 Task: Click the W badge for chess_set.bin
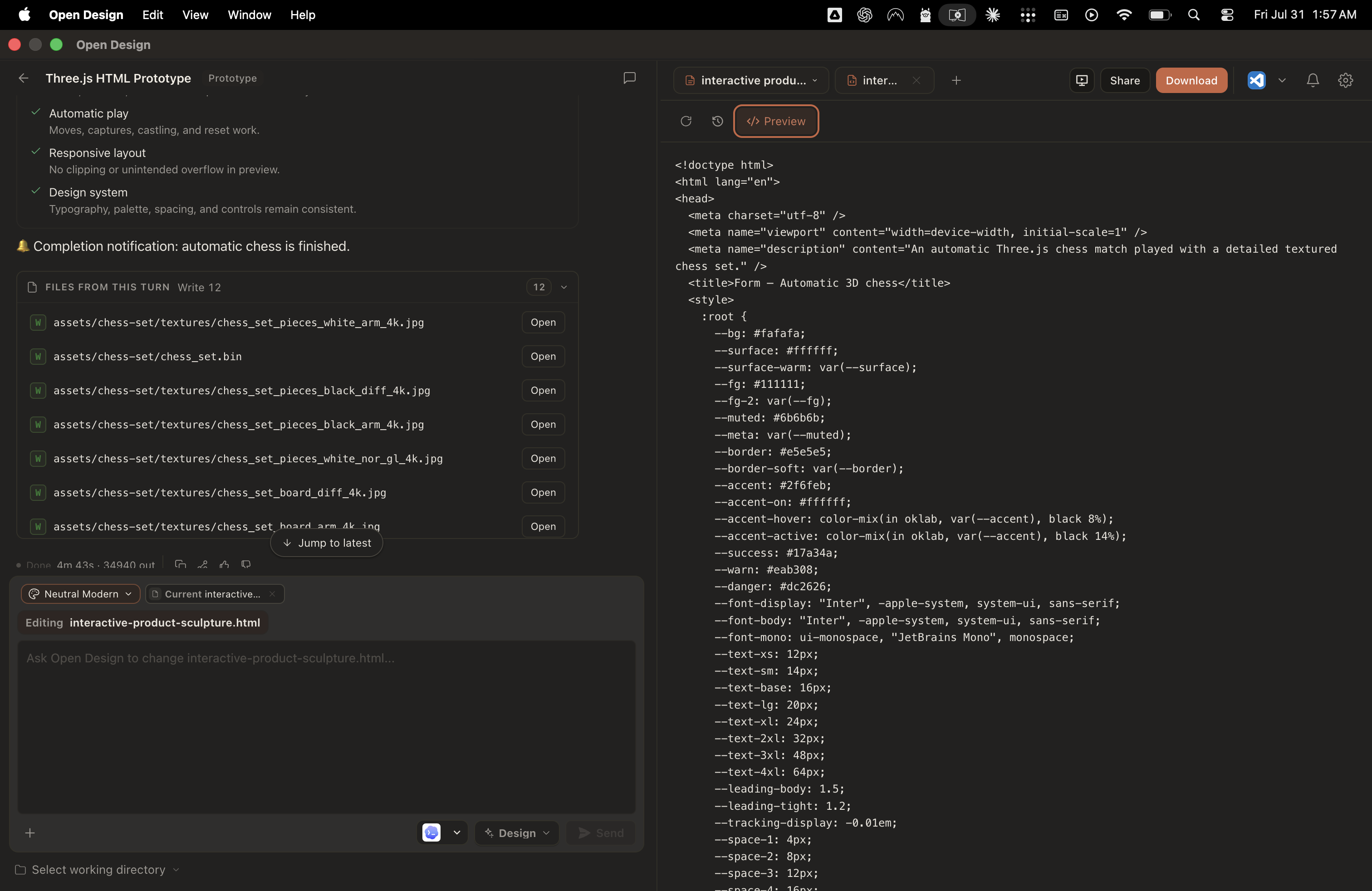click(x=38, y=356)
